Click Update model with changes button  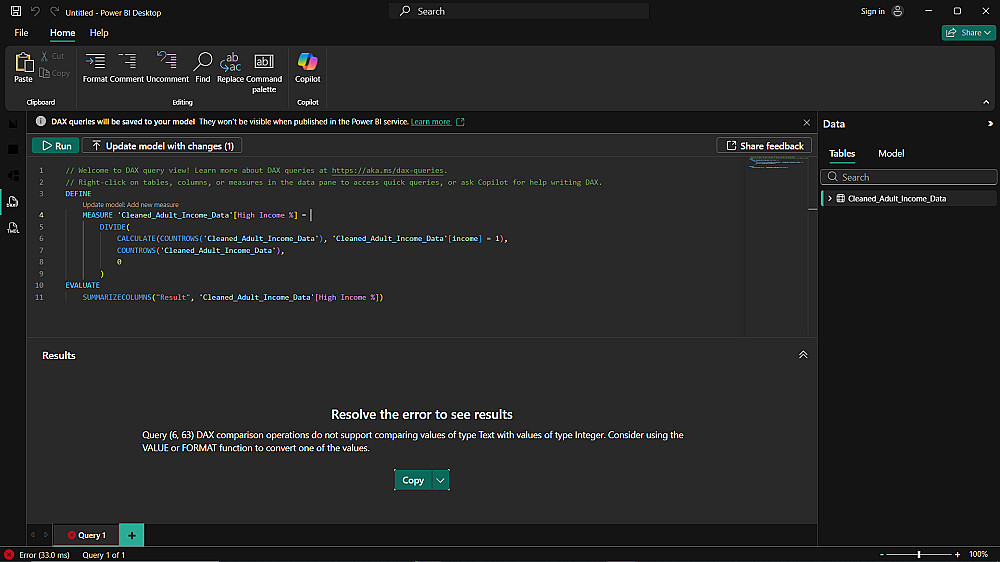[162, 146]
